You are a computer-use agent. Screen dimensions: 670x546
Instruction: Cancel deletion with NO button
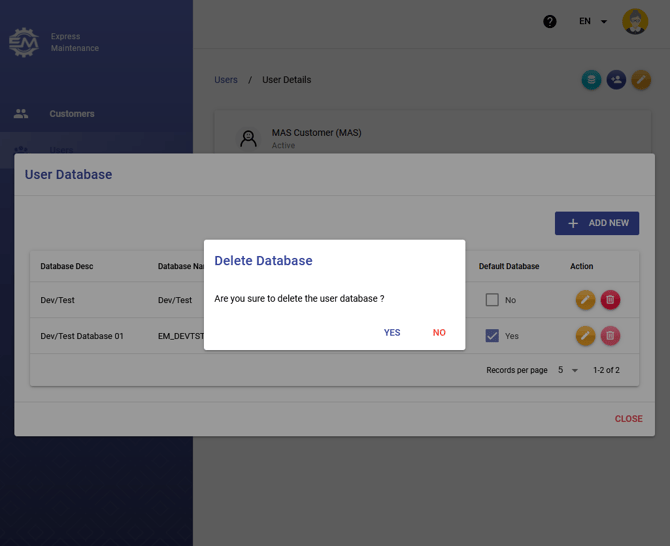point(439,333)
